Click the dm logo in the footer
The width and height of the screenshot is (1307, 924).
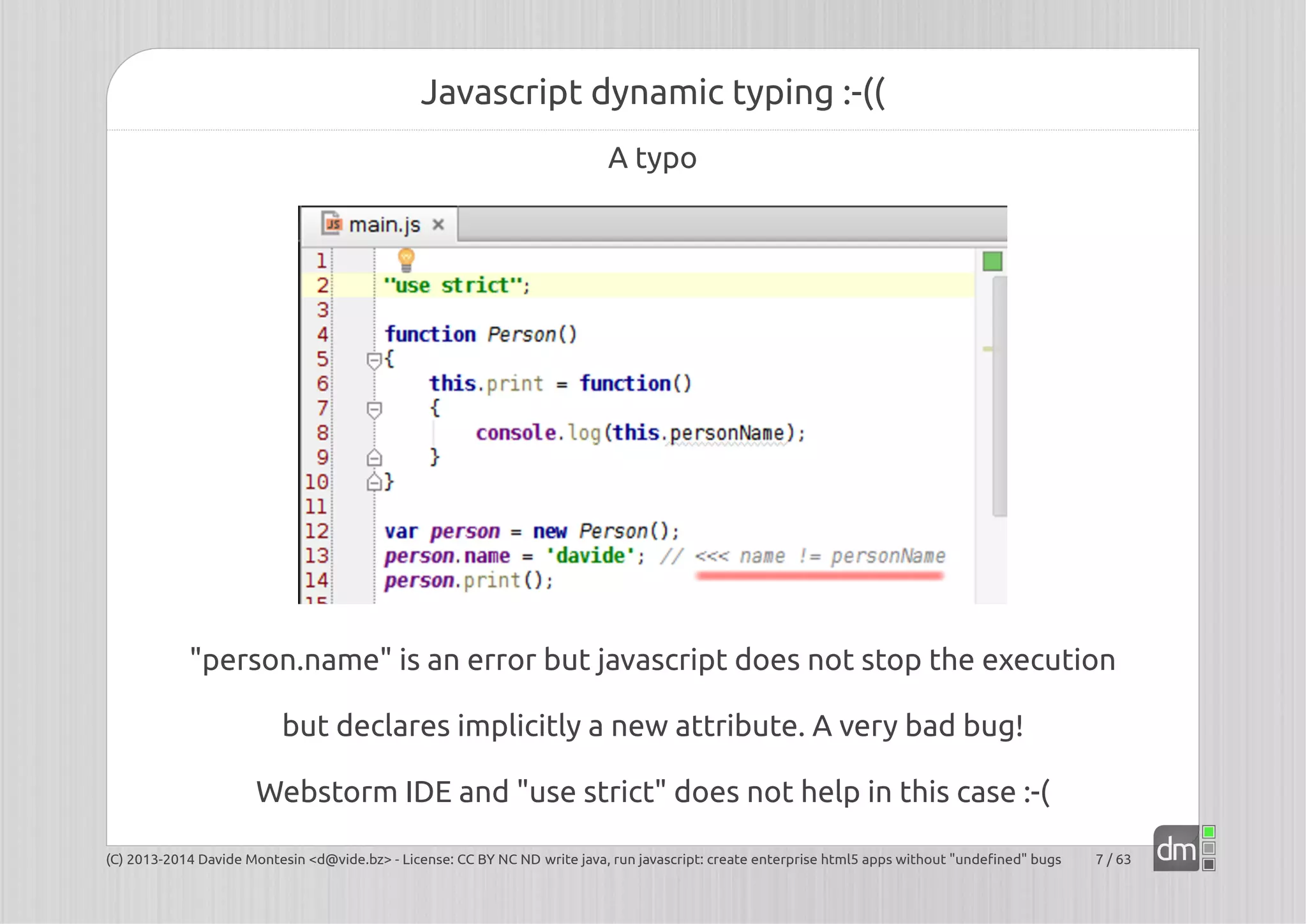tap(1176, 849)
